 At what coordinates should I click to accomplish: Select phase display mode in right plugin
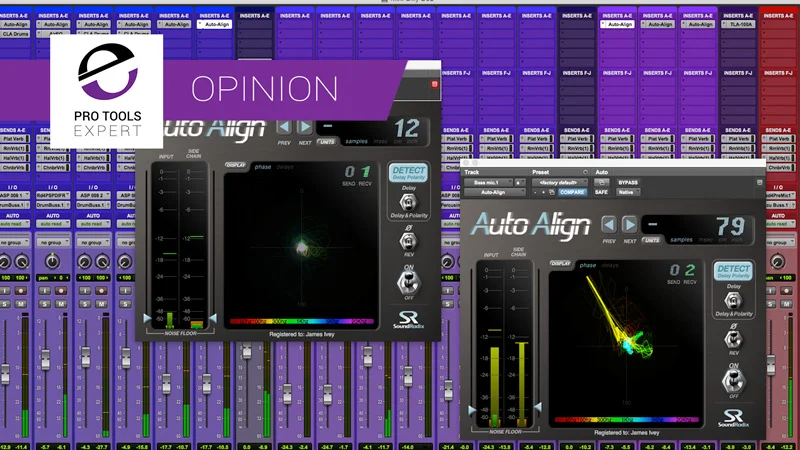[588, 265]
